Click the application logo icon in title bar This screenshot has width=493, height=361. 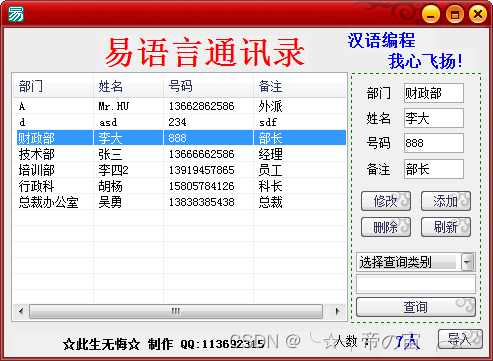[x=16, y=14]
